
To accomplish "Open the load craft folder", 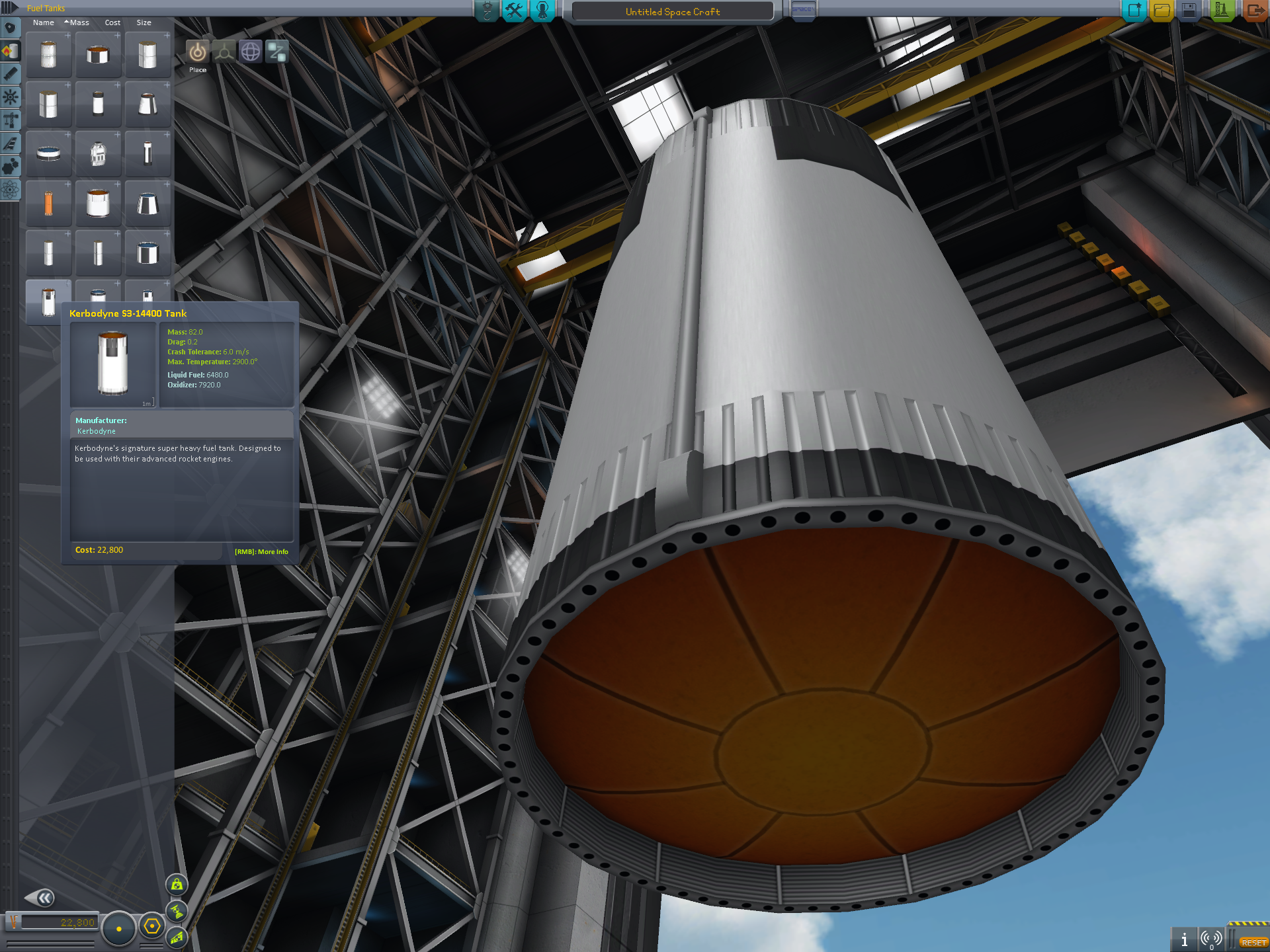I will point(1162,11).
